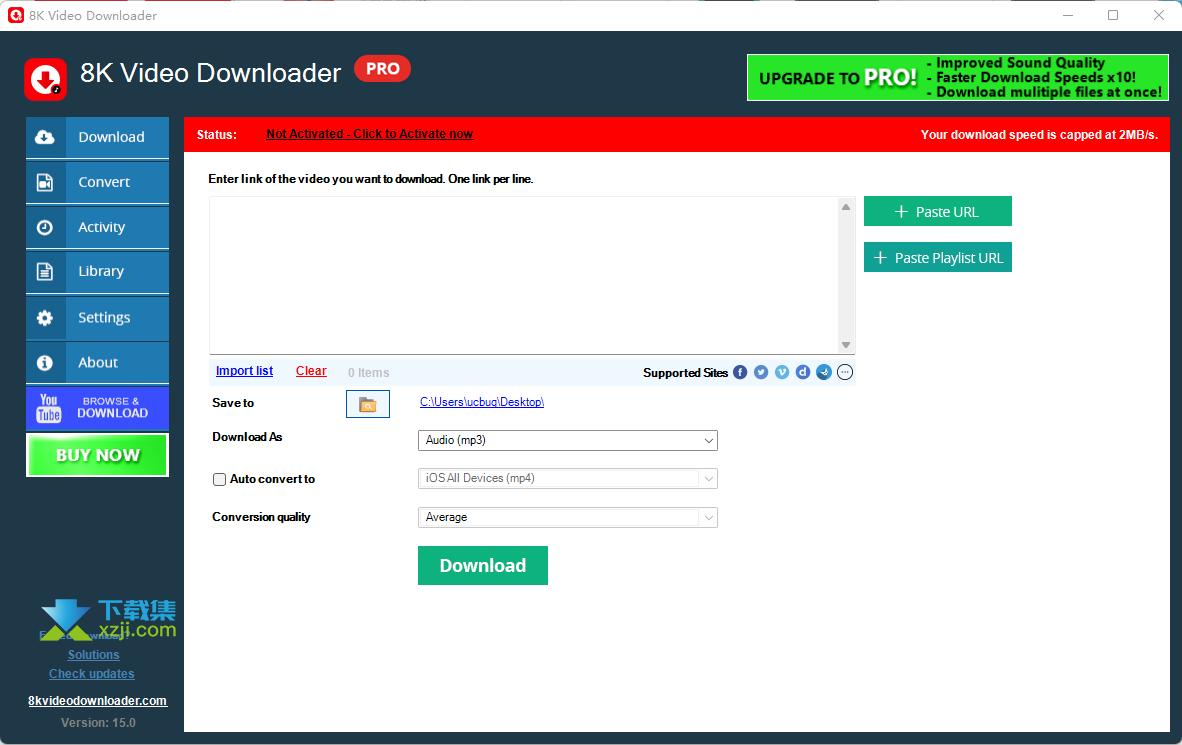Enable the Auto convert to checkbox
The image size is (1182, 745).
219,480
